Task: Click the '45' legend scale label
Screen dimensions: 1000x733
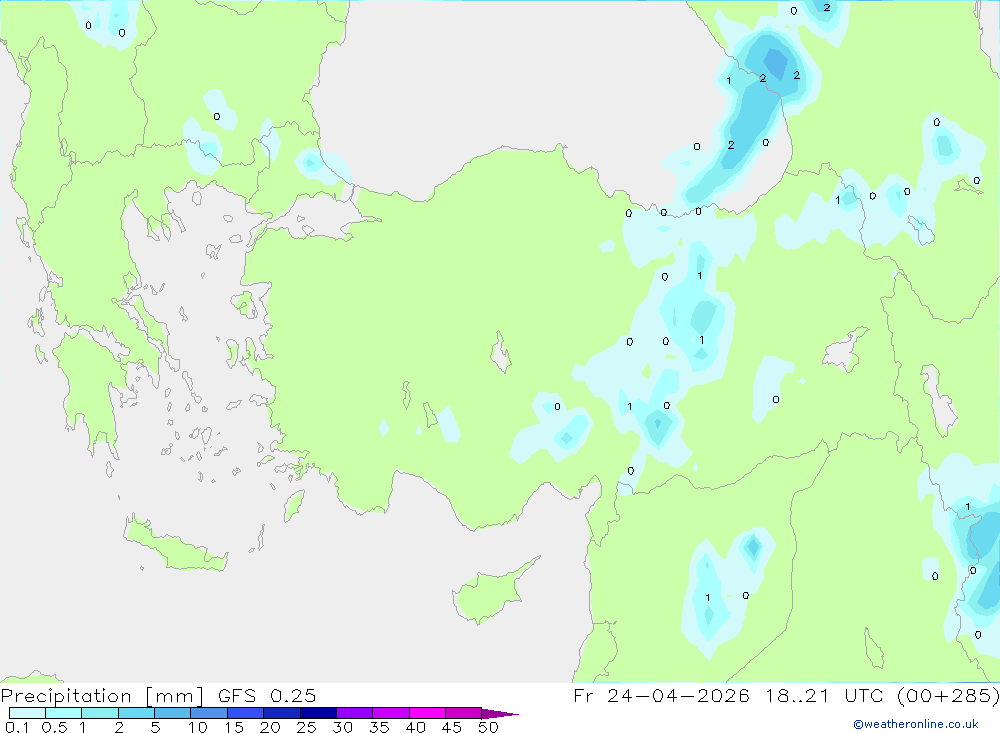Action: click(452, 727)
